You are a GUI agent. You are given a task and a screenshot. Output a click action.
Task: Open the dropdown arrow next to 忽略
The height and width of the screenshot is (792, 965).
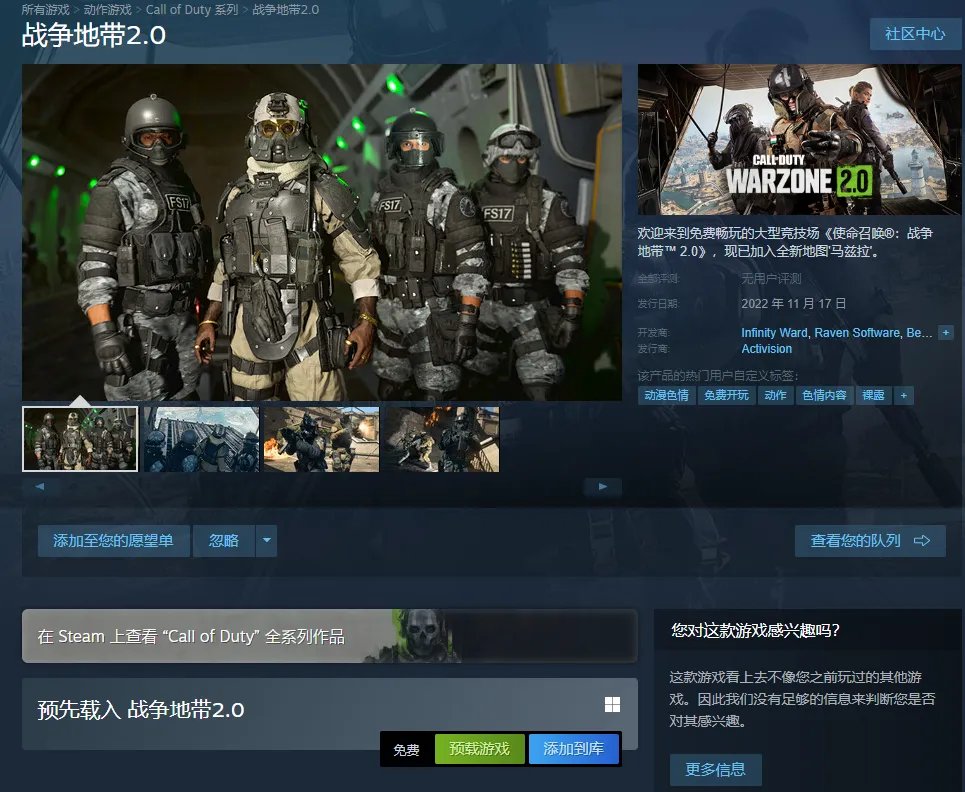266,540
